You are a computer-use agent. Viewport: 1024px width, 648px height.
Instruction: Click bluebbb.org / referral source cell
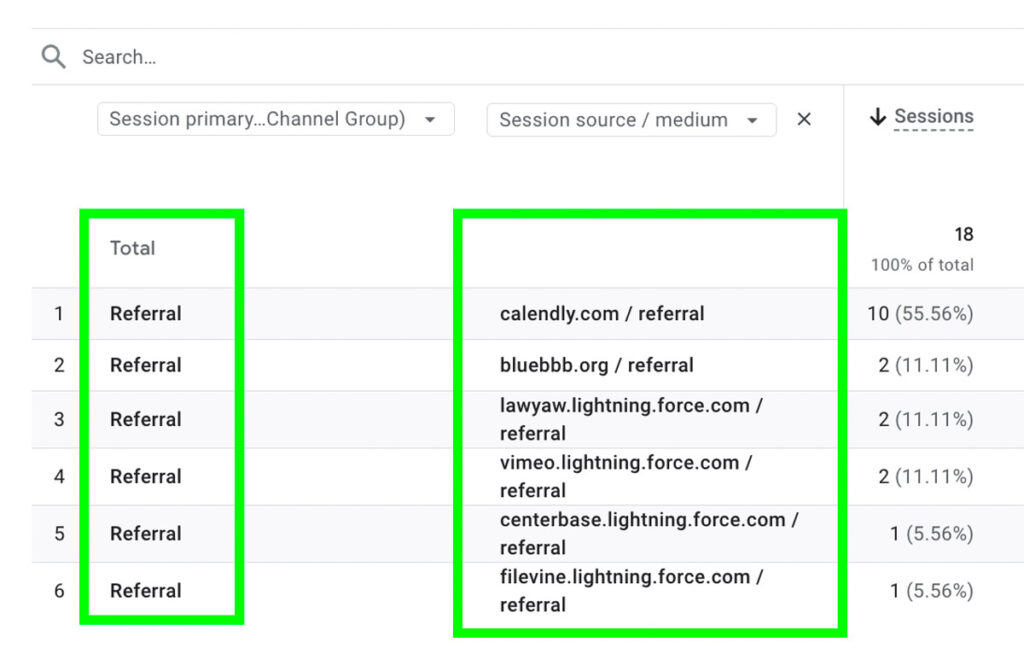pyautogui.click(x=596, y=365)
